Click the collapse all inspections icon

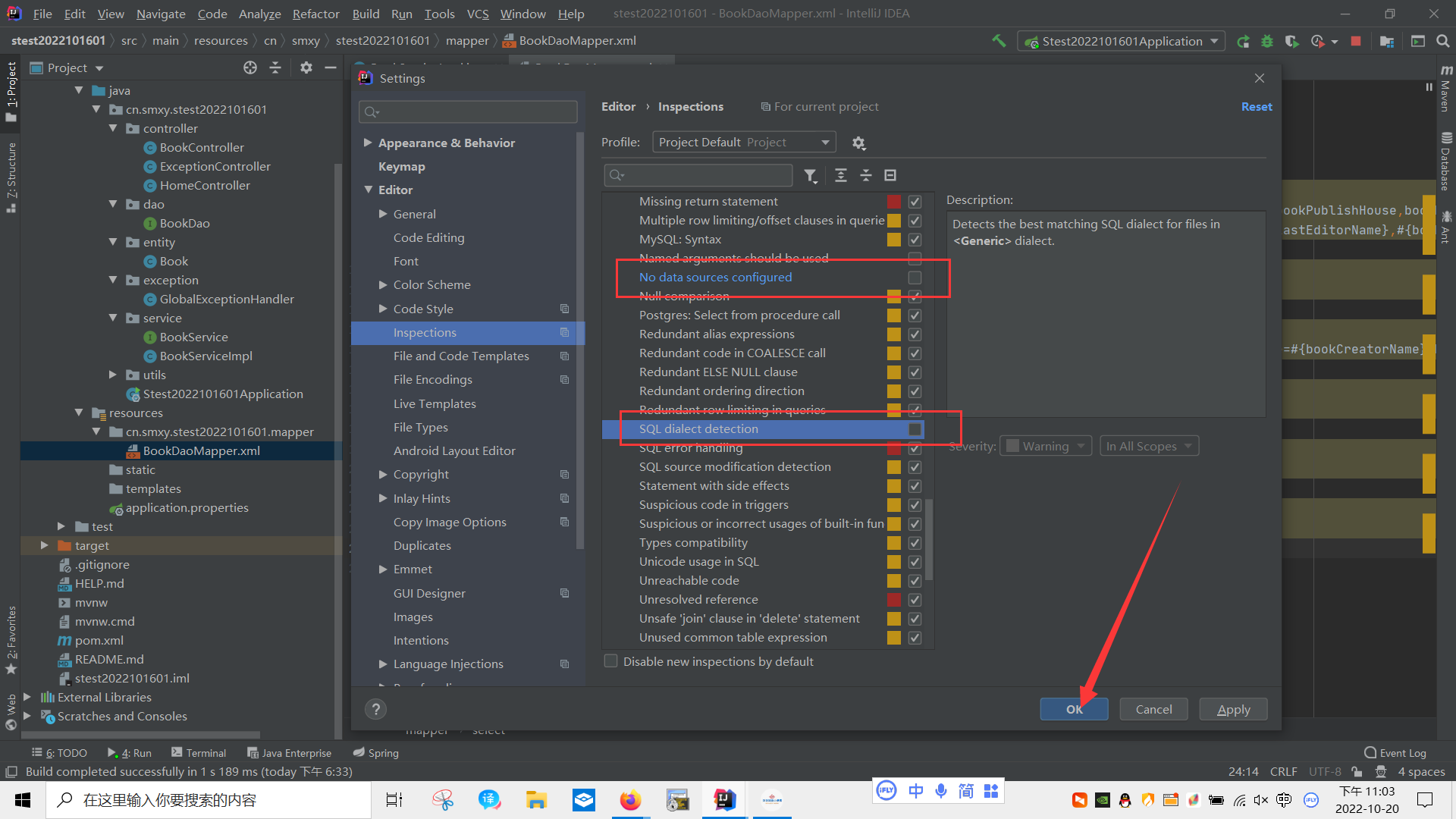[865, 175]
